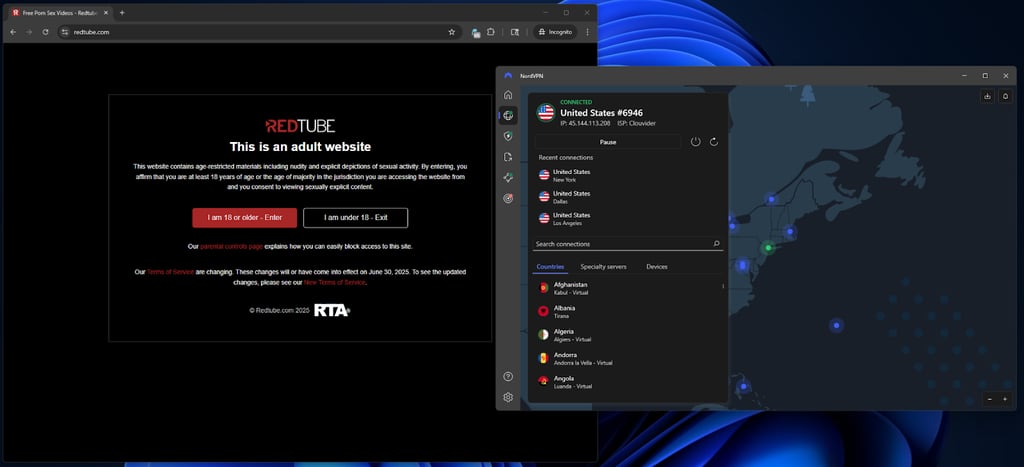Open the New Terms of Service link
This screenshot has width=1024, height=467.
[x=334, y=282]
